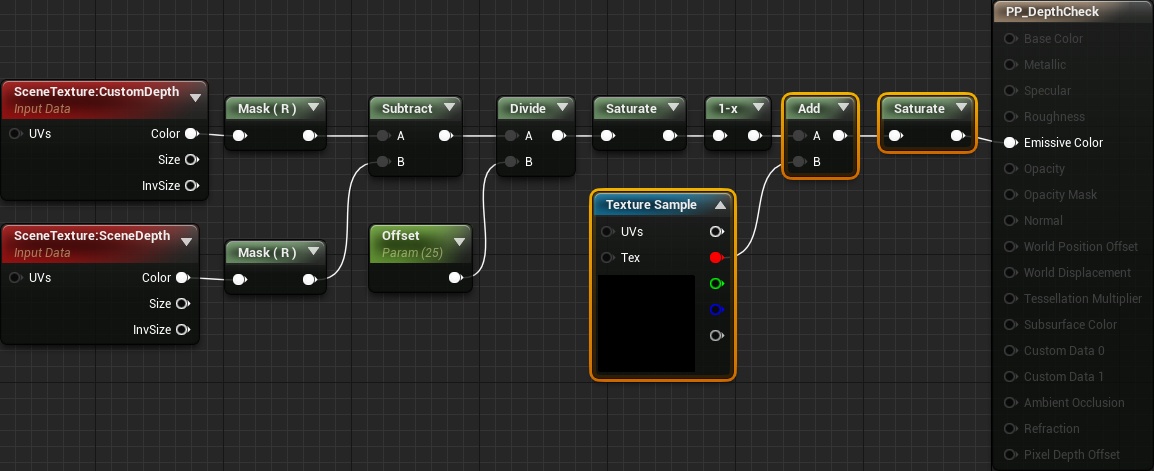Click the Subtract node's B input pin

[x=383, y=162]
